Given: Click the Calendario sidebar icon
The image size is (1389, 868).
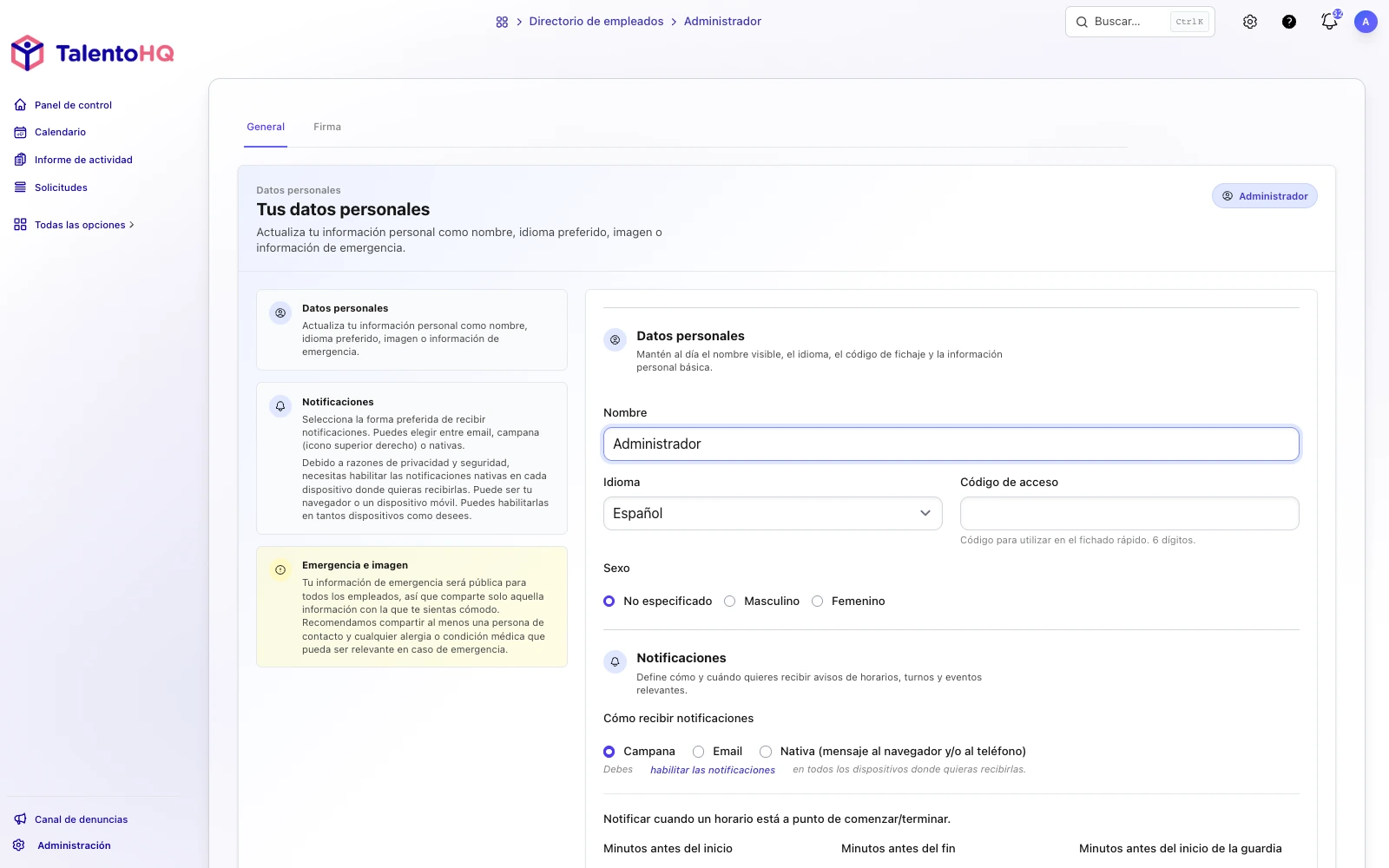Looking at the screenshot, I should pyautogui.click(x=20, y=132).
